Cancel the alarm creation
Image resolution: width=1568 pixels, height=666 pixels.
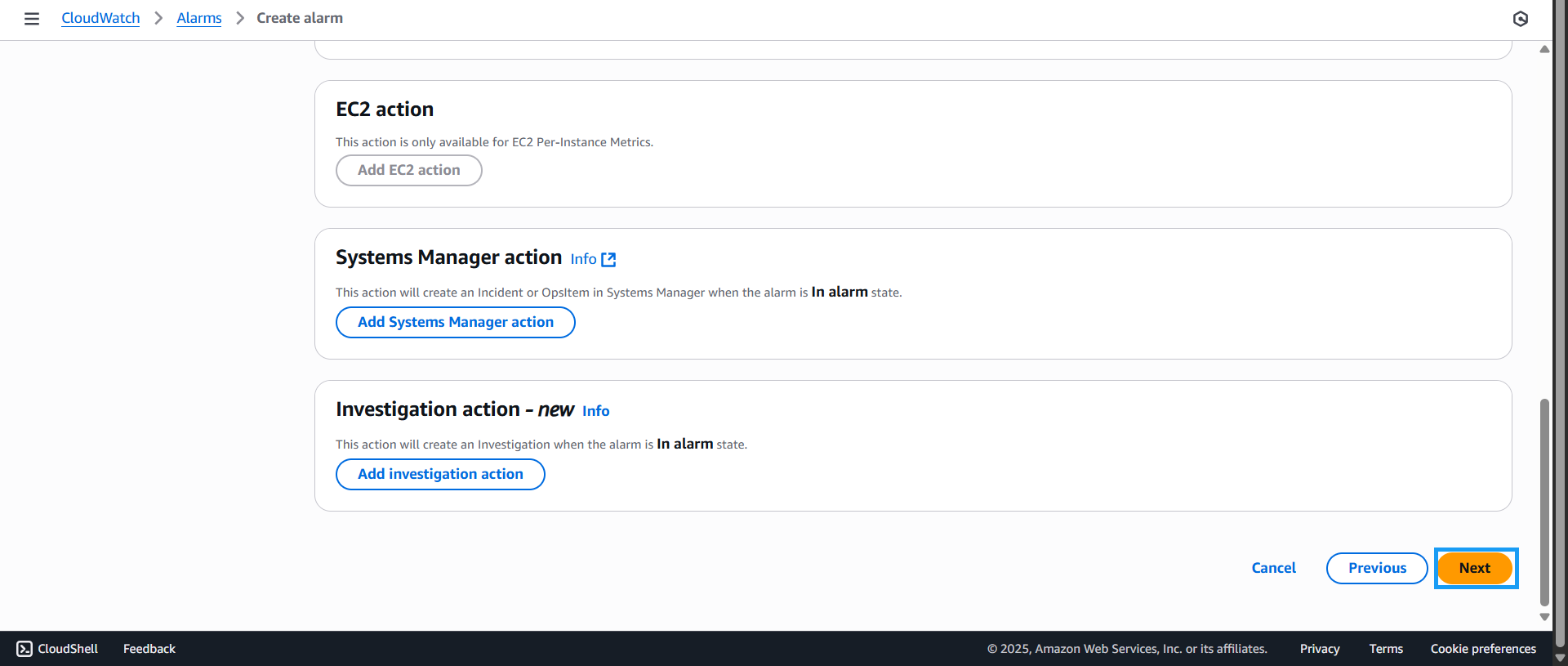point(1273,568)
